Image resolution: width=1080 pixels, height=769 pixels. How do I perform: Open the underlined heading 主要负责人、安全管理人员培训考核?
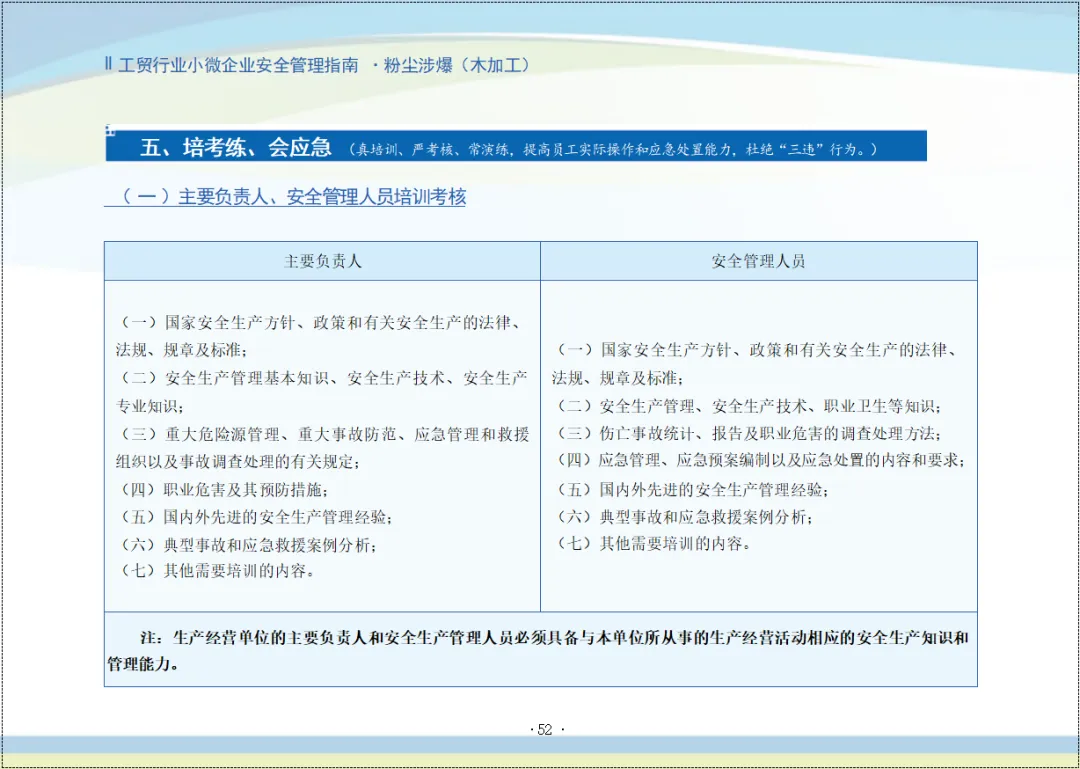(285, 197)
